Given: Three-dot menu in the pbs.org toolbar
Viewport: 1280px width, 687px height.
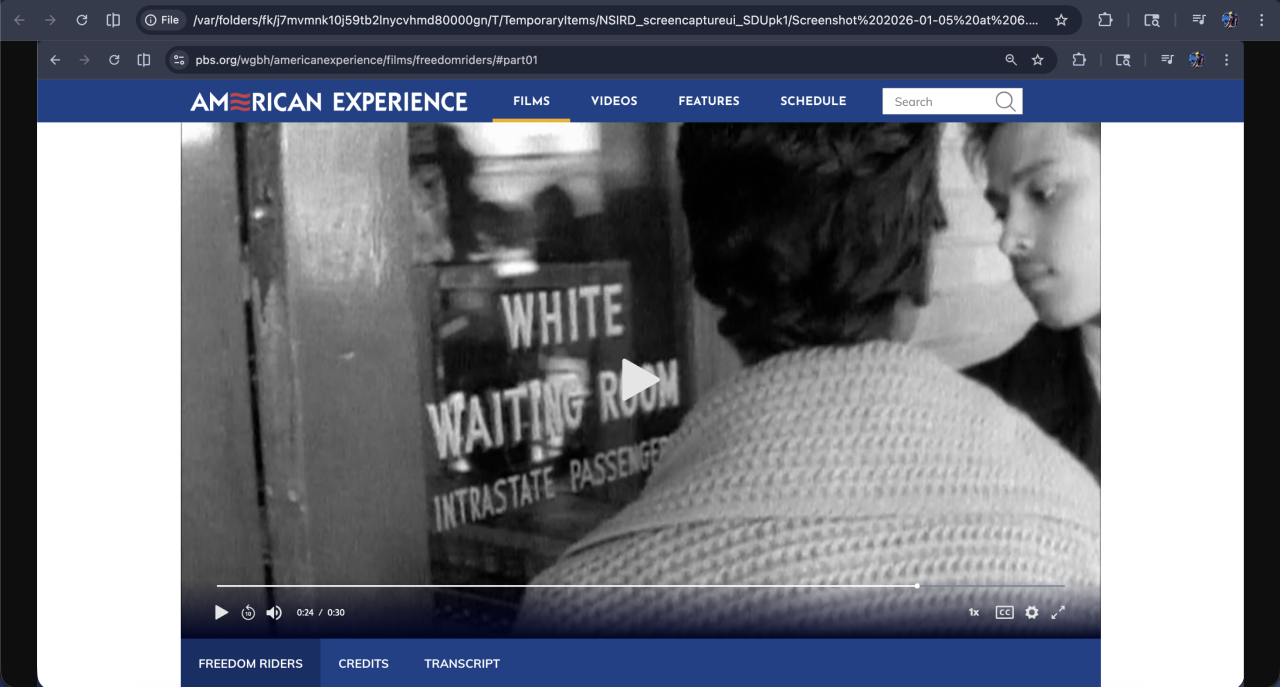Looking at the screenshot, I should [x=1226, y=60].
